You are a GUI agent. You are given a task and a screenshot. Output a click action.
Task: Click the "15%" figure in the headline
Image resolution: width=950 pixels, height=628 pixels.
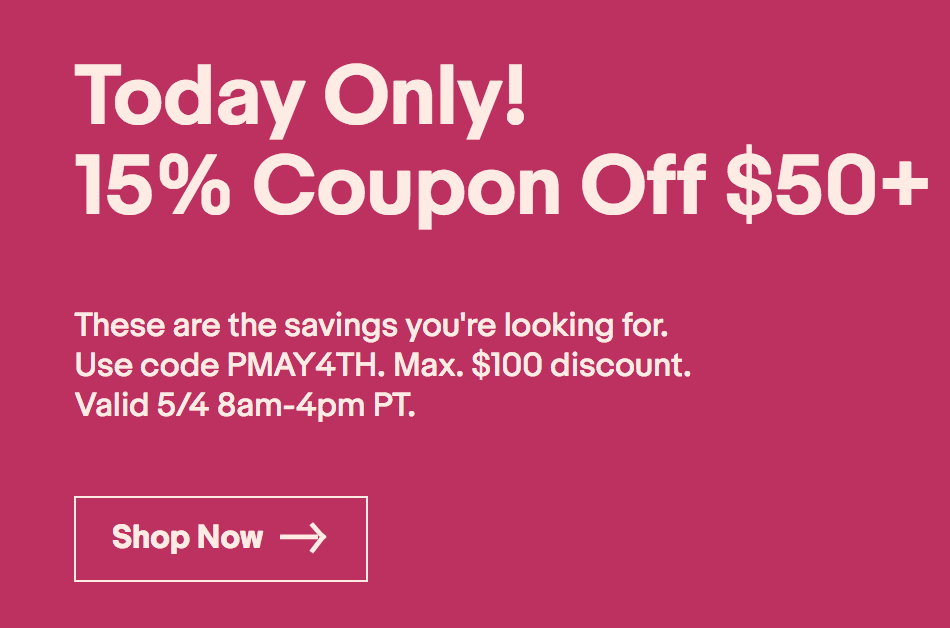coord(147,188)
